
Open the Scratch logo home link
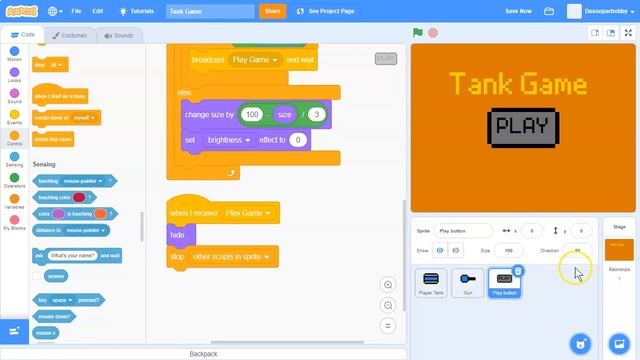(22, 11)
